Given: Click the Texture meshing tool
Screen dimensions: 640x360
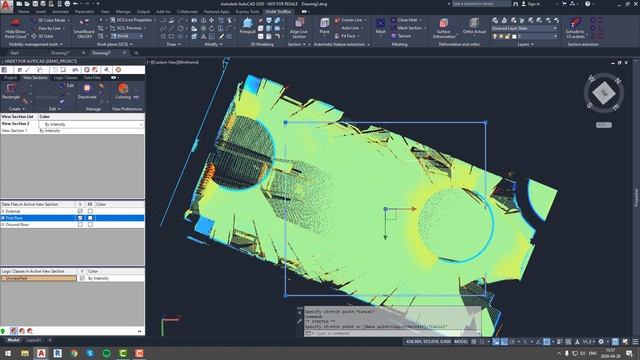Looking at the screenshot, I should click(x=401, y=36).
